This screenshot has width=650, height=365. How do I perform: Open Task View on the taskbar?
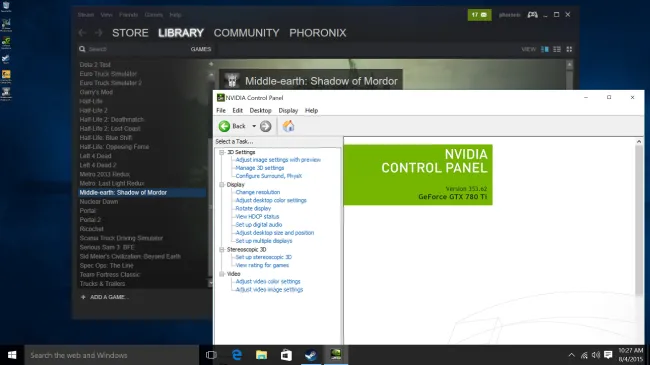pyautogui.click(x=211, y=355)
